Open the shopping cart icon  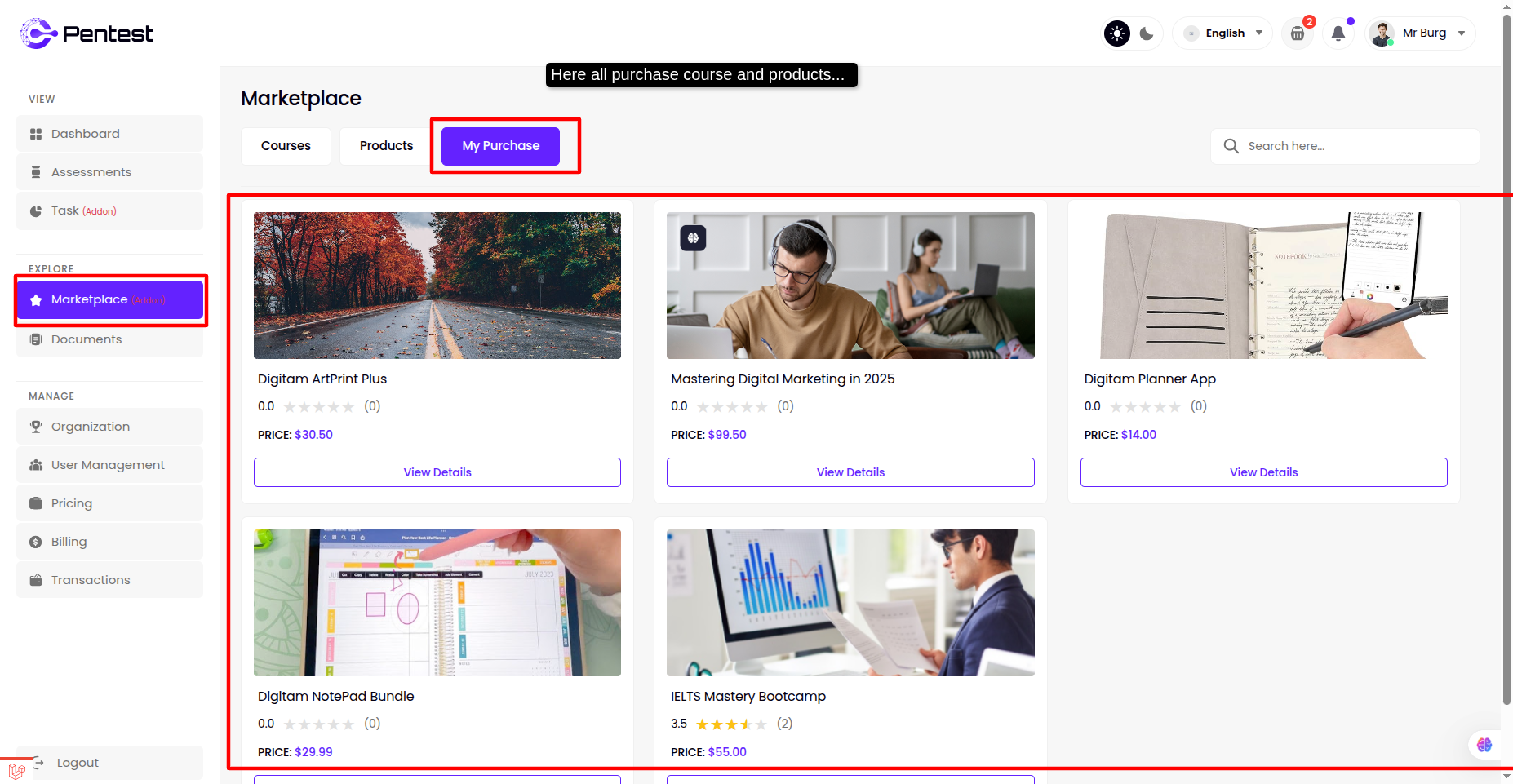[x=1297, y=33]
